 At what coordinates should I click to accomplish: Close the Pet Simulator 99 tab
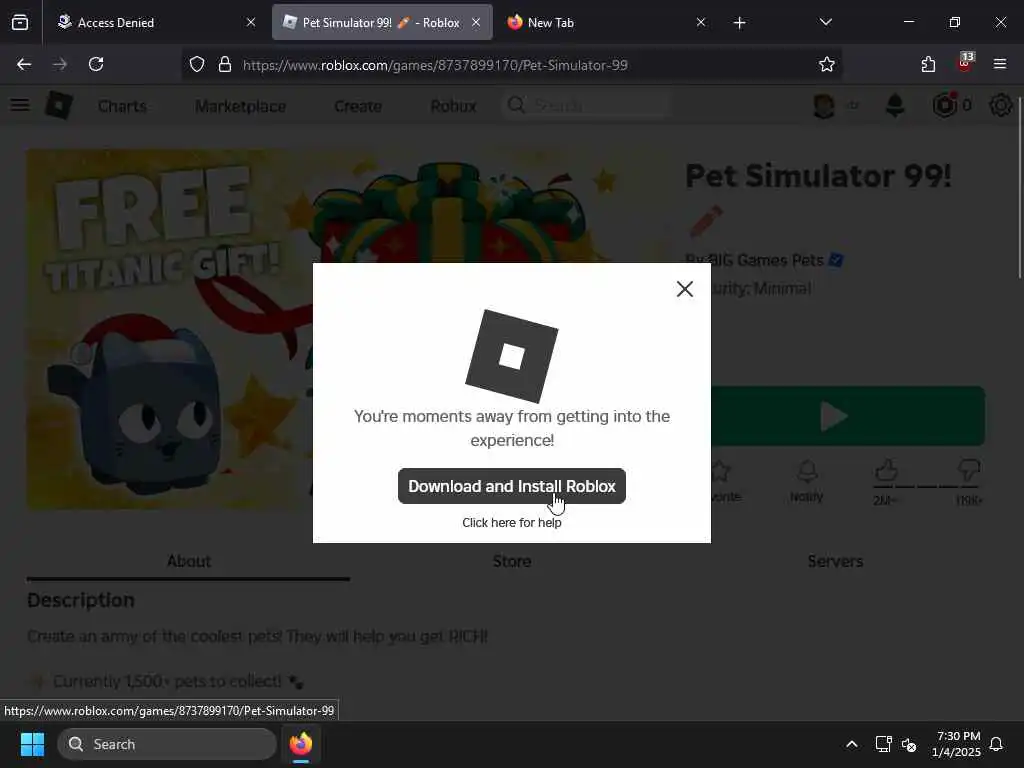point(476,22)
